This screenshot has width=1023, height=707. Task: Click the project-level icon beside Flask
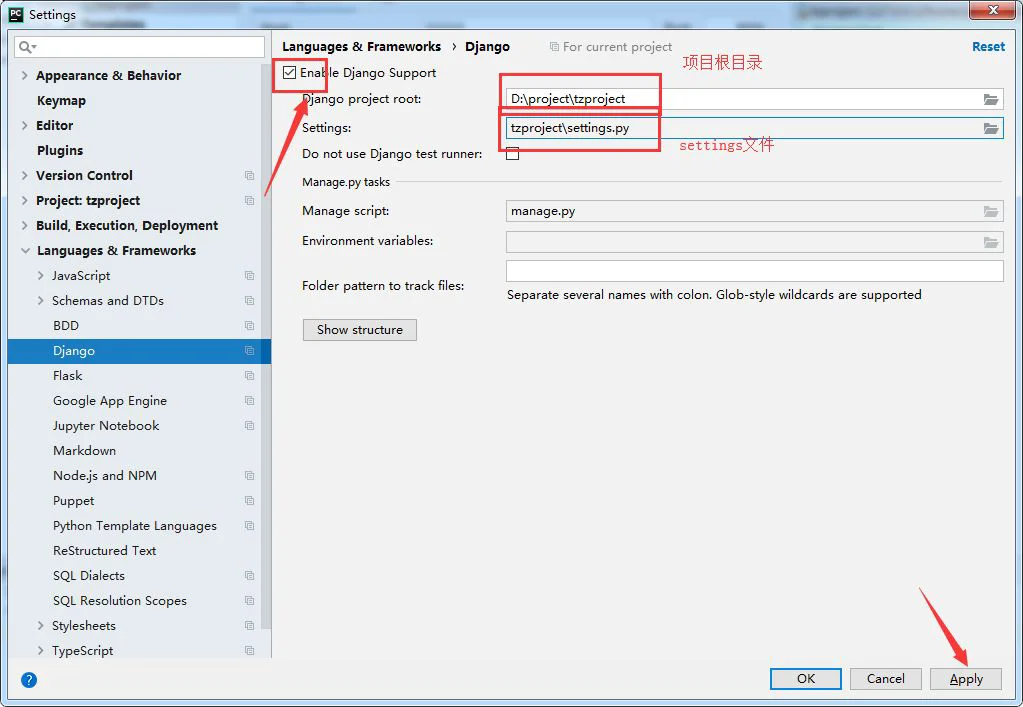(x=249, y=376)
